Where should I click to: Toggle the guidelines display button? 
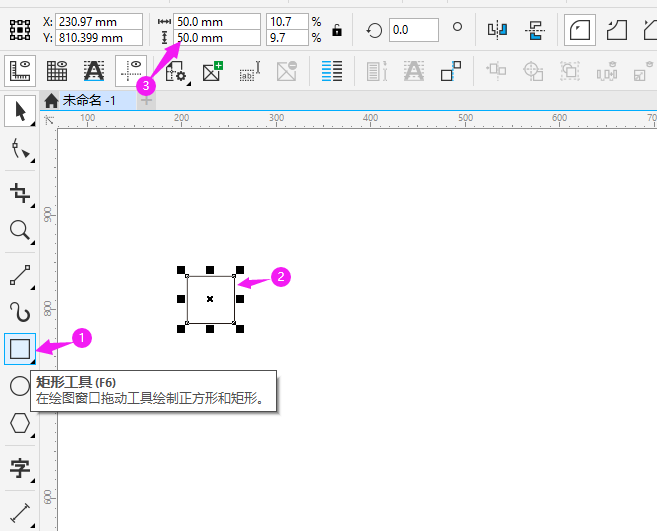(131, 70)
